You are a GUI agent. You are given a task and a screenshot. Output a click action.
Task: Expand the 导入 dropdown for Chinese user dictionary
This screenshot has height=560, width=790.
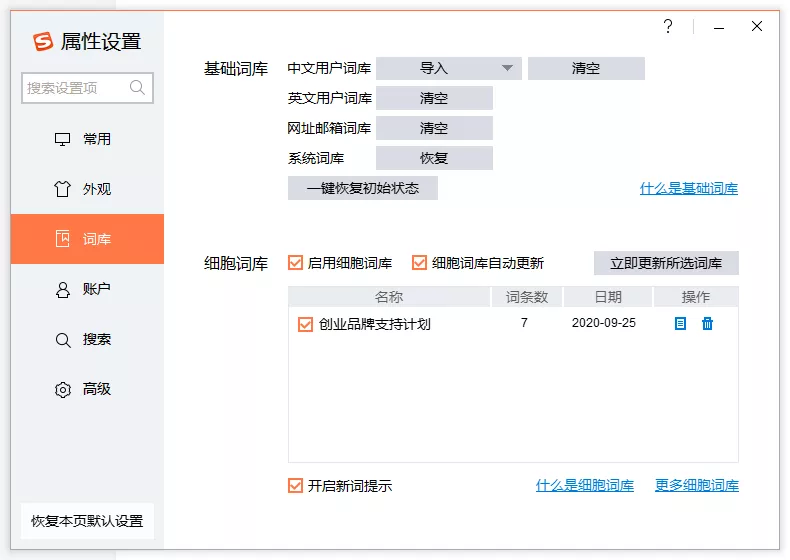(507, 68)
